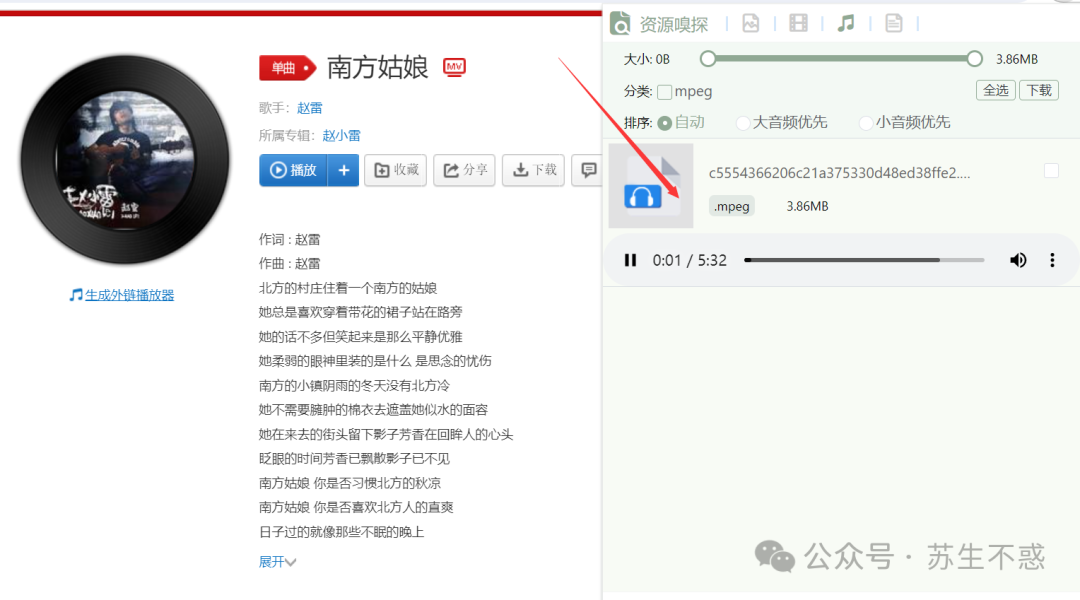The width and height of the screenshot is (1080, 600).
Task: Open audio player more options menu
Action: click(x=1052, y=260)
